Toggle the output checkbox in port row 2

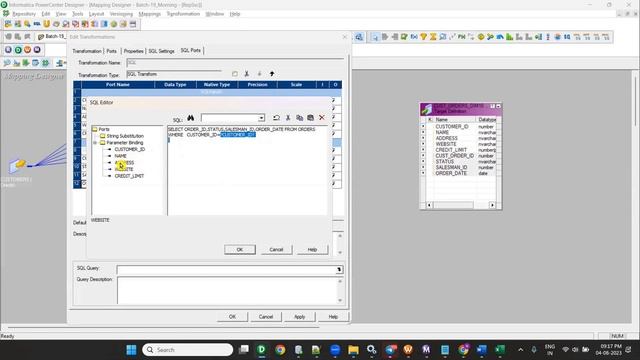(x=334, y=100)
